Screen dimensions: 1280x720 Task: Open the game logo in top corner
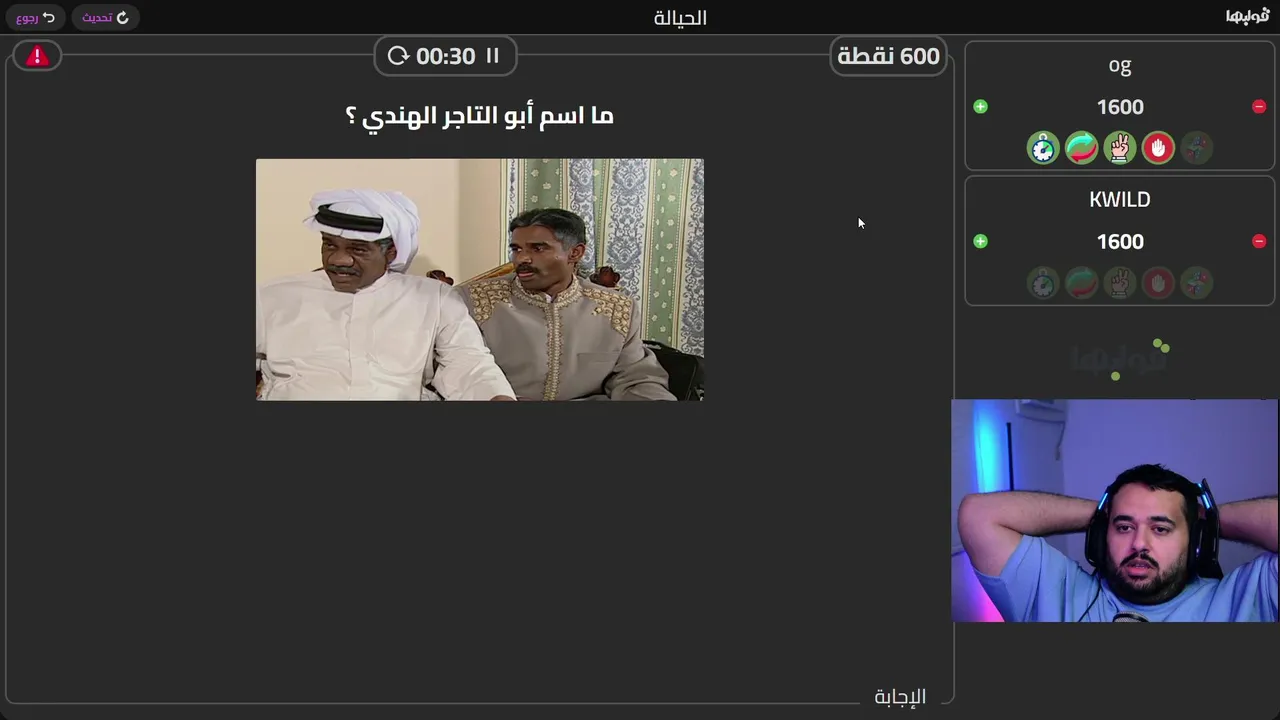pos(1247,16)
